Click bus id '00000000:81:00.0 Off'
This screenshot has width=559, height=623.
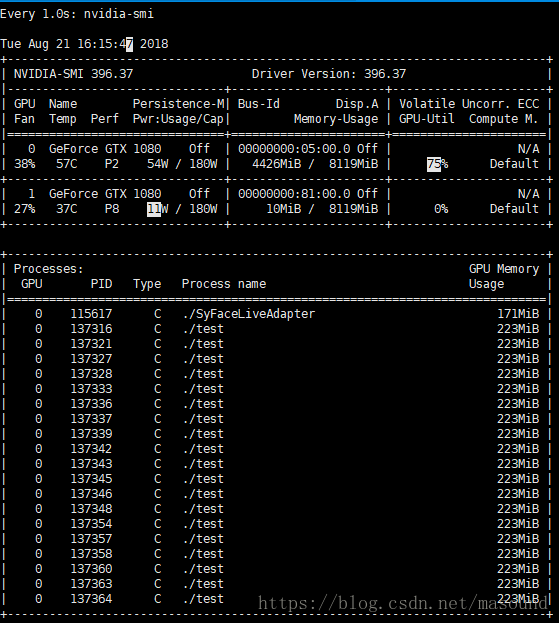click(x=308, y=193)
